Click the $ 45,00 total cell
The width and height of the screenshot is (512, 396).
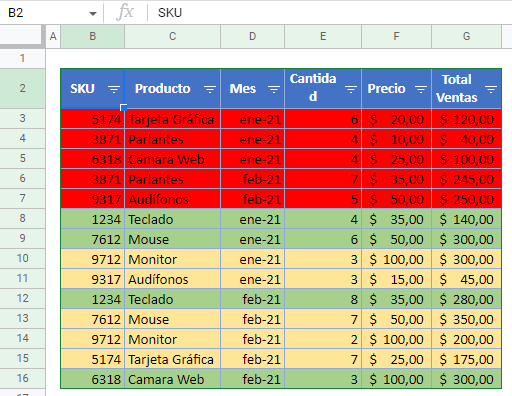coord(466,279)
